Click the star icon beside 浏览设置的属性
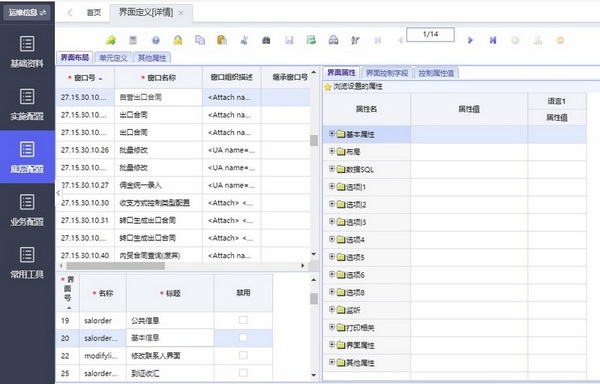Screen dimensions: 600x384 (328, 87)
